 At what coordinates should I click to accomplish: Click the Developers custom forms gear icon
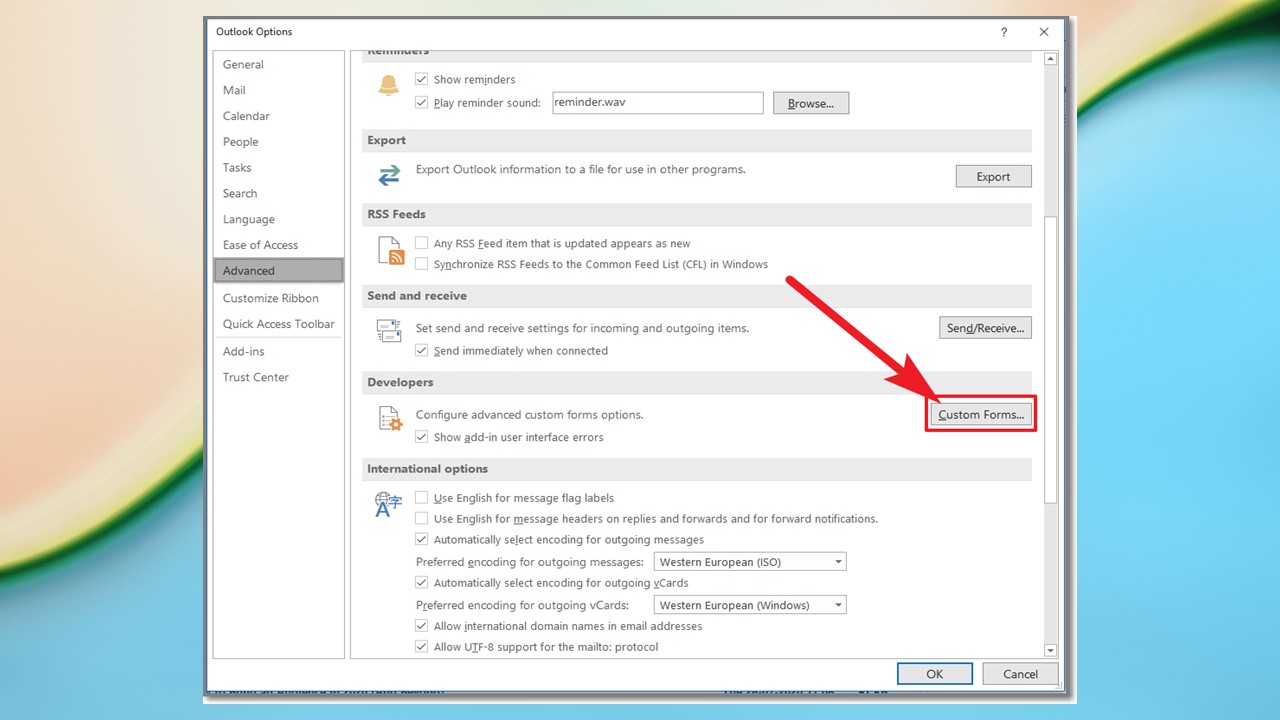(x=389, y=418)
